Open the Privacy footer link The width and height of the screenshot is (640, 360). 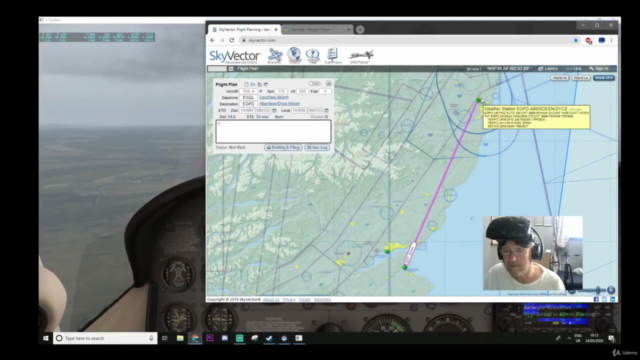(x=289, y=300)
